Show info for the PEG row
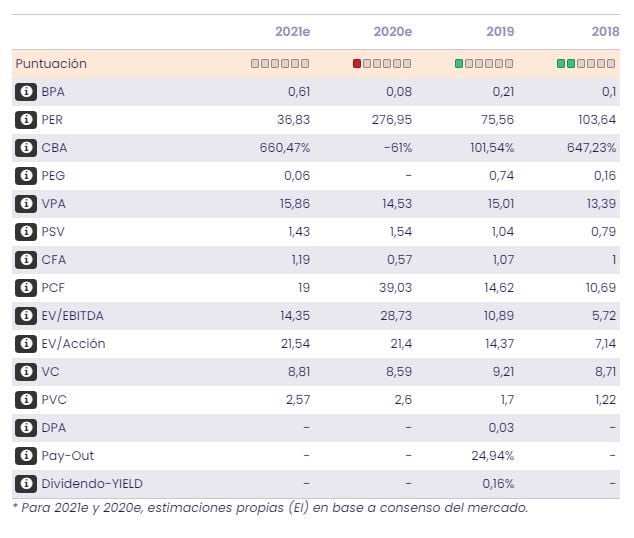Viewport: 634px width, 538px height. (25, 176)
